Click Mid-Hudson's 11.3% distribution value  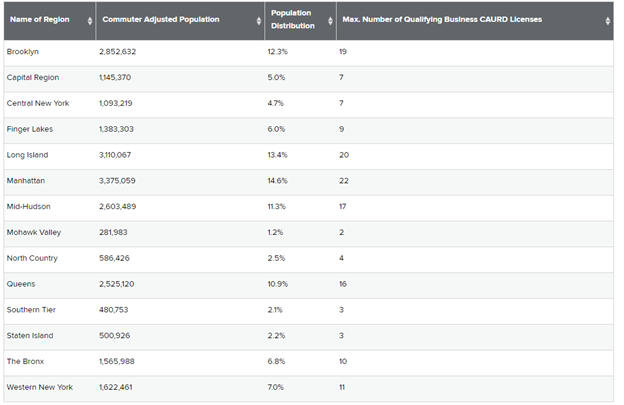[279, 207]
